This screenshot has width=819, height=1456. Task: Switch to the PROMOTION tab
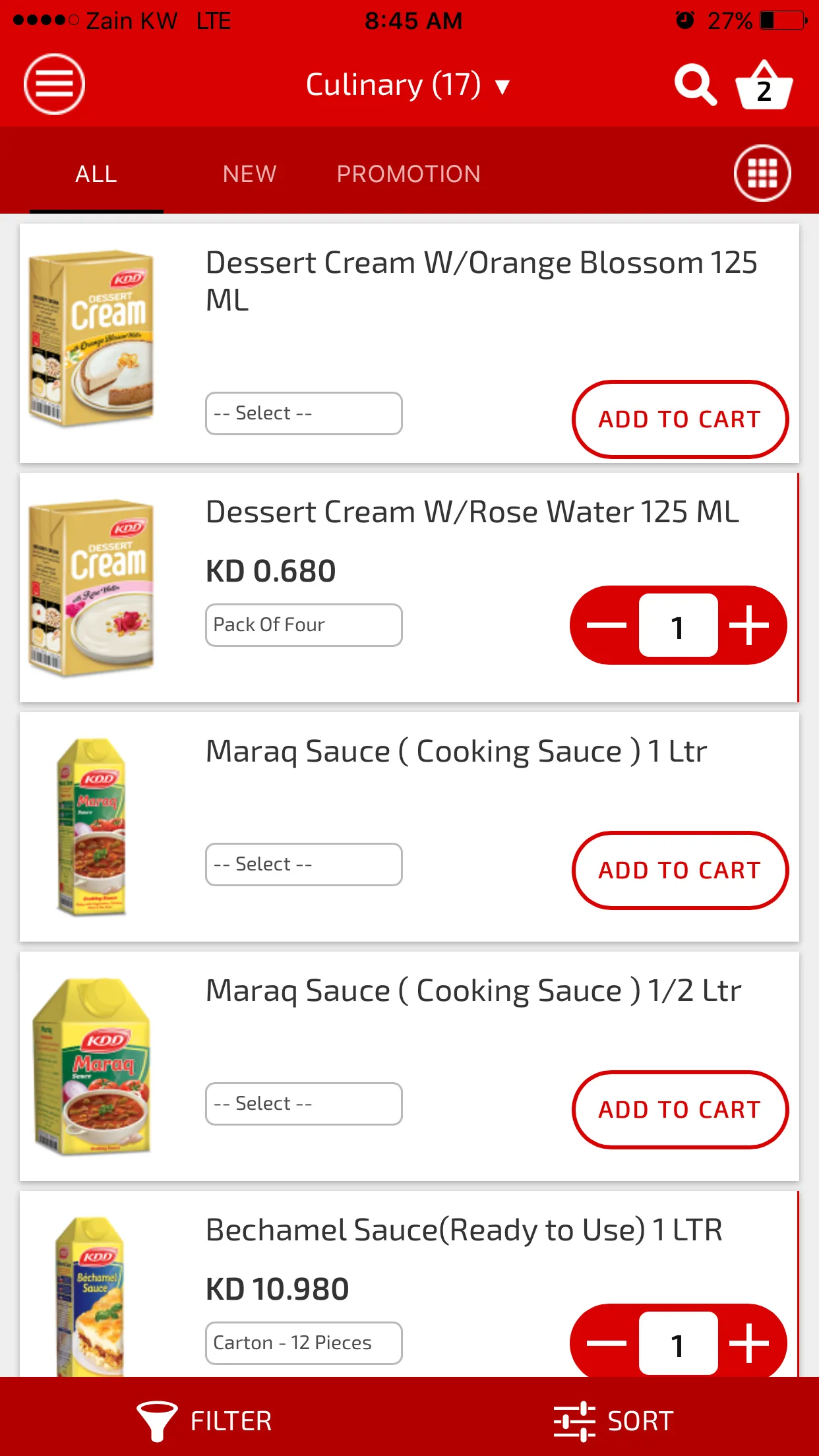click(409, 174)
